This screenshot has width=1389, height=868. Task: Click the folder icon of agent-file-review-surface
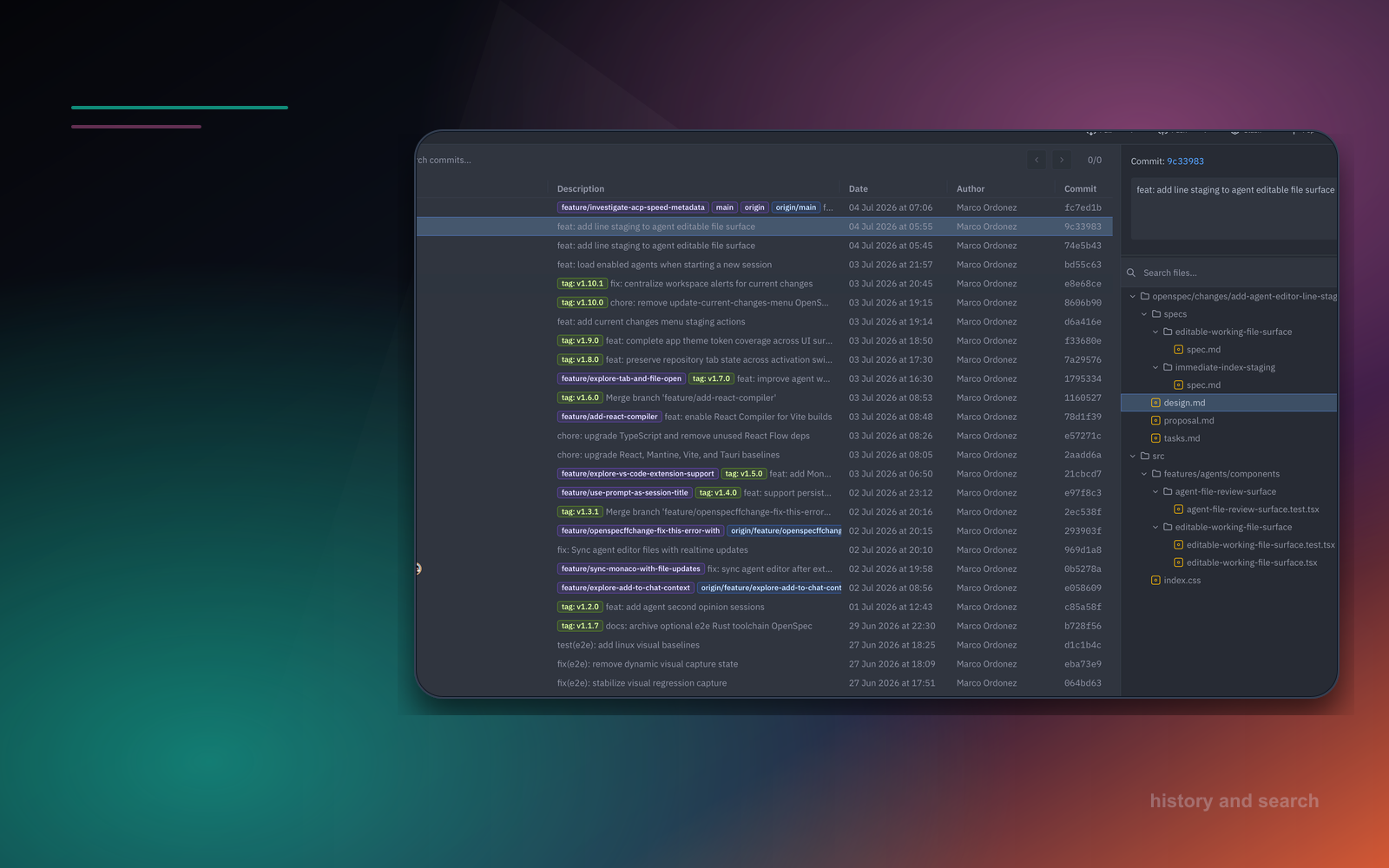coord(1168,491)
